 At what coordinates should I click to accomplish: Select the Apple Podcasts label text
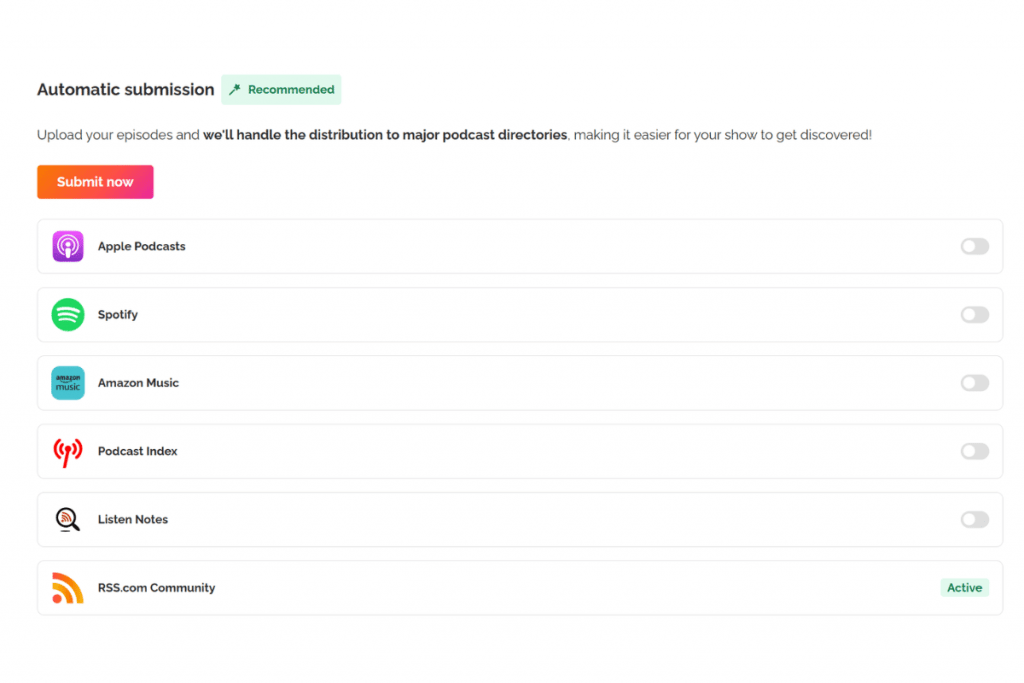pyautogui.click(x=141, y=247)
